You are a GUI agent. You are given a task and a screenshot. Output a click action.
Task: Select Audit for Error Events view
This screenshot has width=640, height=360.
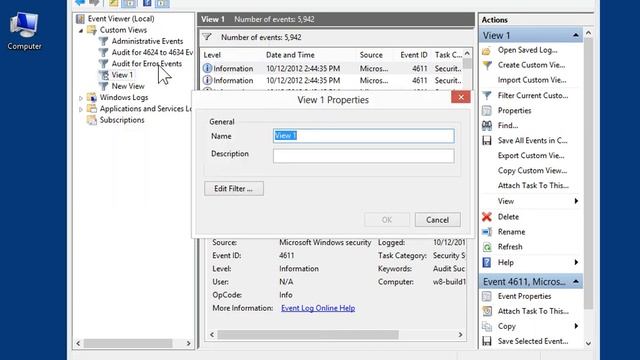click(147, 64)
